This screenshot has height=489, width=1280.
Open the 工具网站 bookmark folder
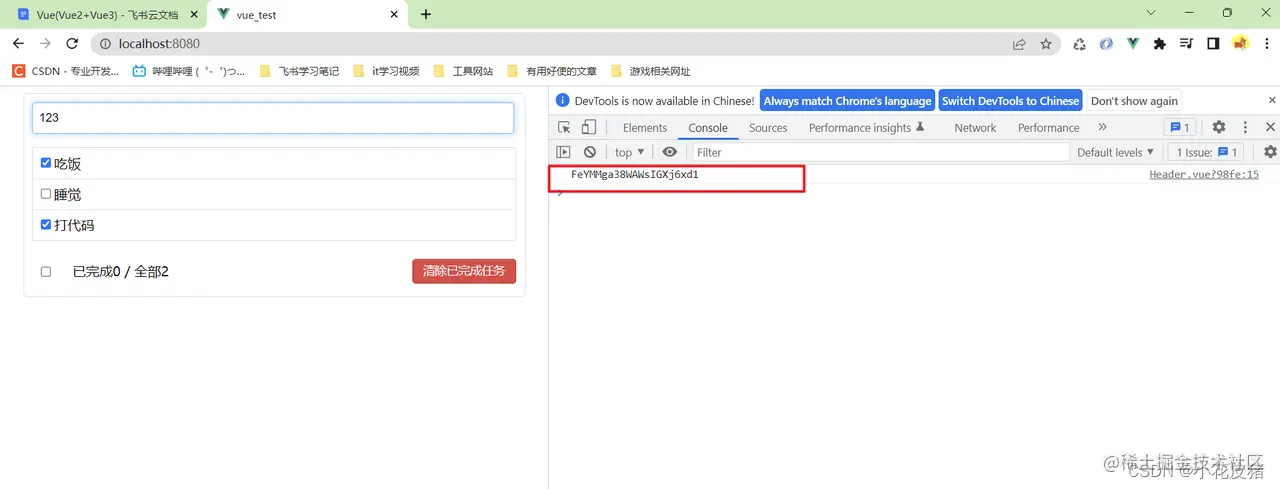463,71
